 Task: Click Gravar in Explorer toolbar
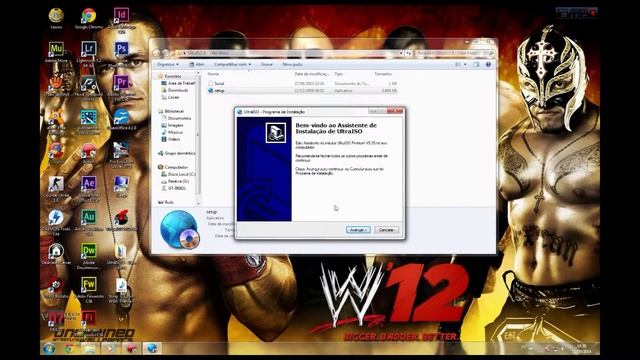point(267,64)
